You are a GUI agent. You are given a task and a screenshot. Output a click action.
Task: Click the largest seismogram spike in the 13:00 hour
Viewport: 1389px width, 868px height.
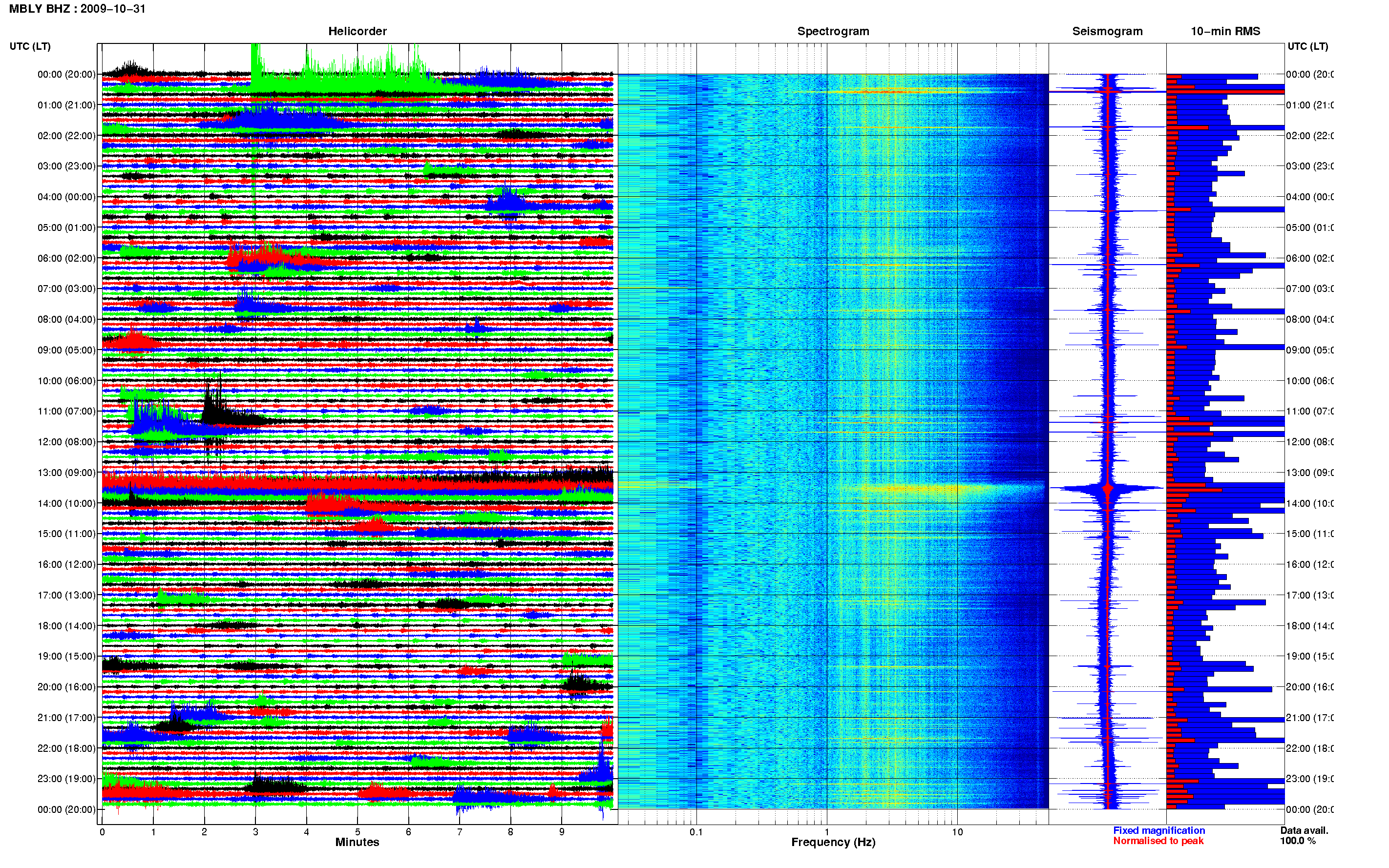1108,489
